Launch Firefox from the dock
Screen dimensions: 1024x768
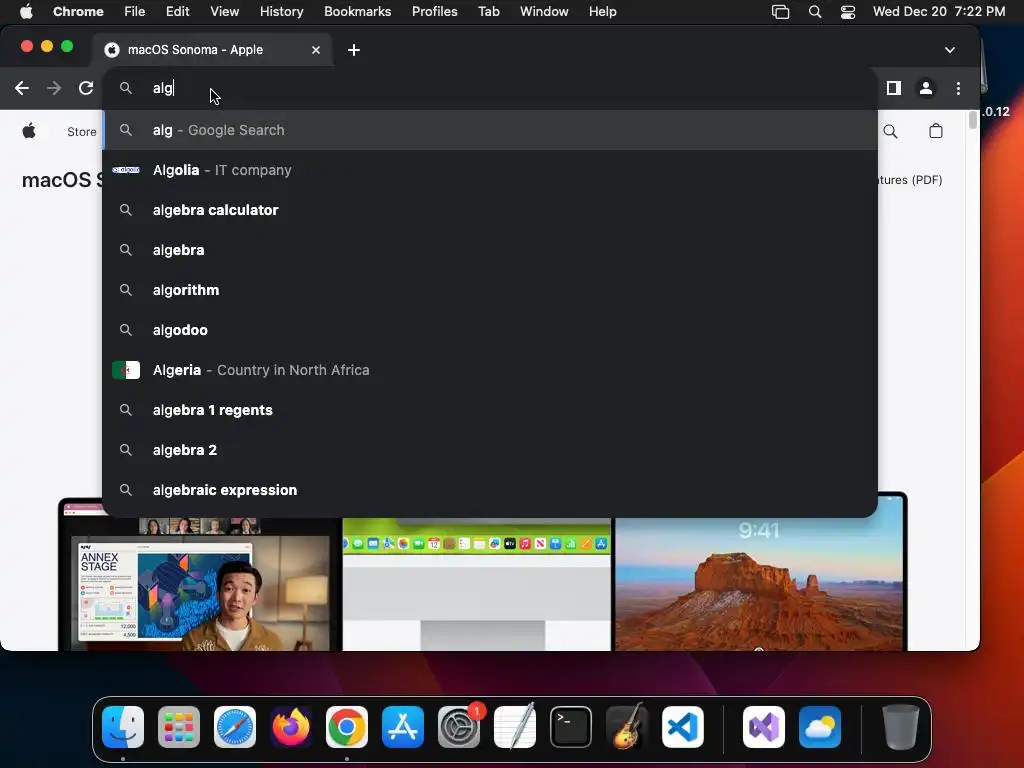[x=291, y=727]
